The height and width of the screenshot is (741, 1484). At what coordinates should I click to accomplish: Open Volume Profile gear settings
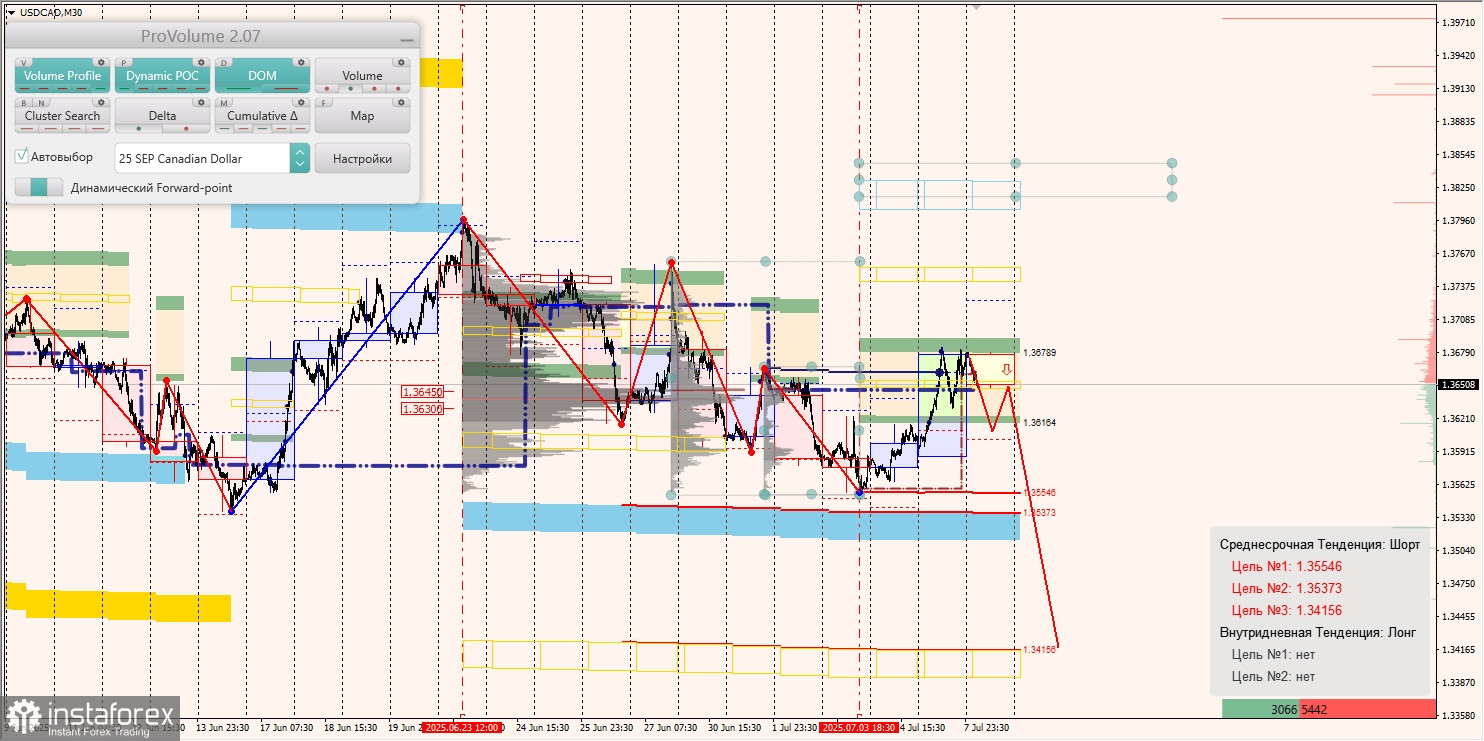101,62
